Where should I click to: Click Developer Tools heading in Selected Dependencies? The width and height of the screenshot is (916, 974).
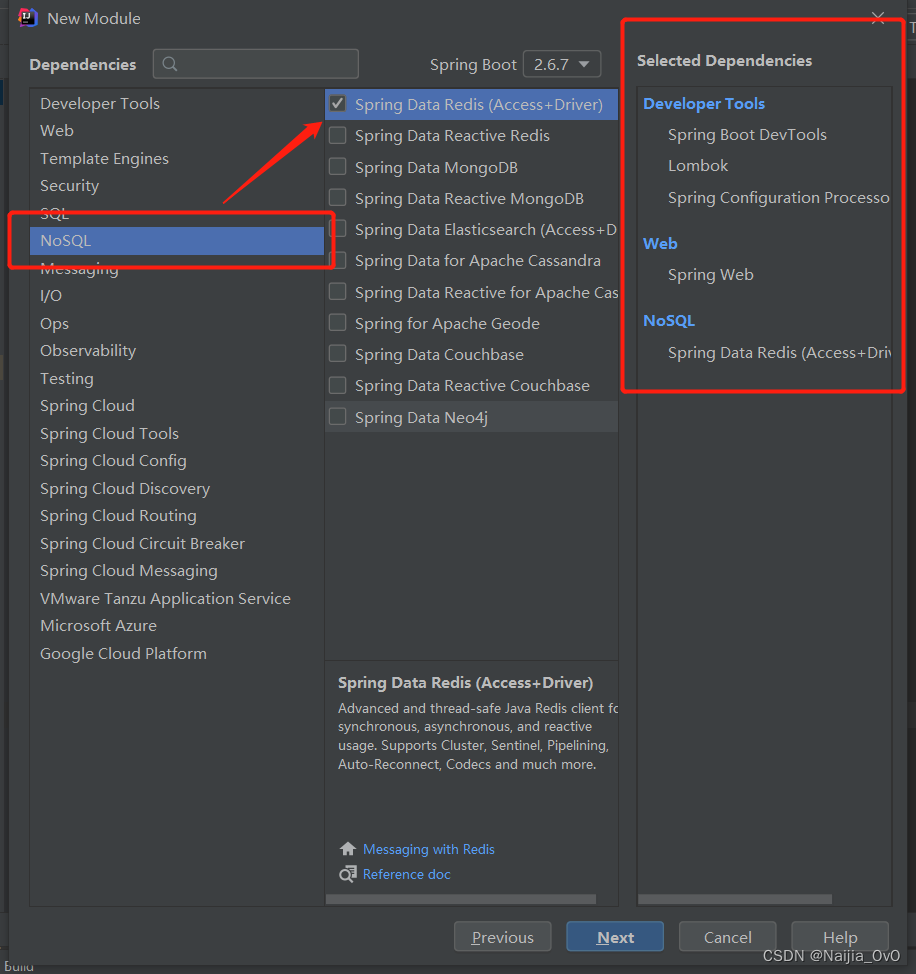704,104
